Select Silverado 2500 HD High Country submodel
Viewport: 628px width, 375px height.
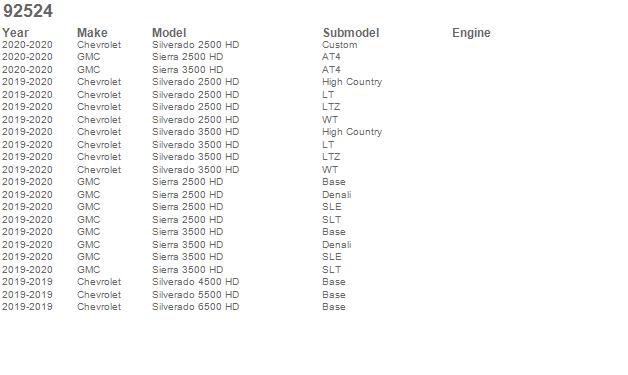pyautogui.click(x=352, y=82)
